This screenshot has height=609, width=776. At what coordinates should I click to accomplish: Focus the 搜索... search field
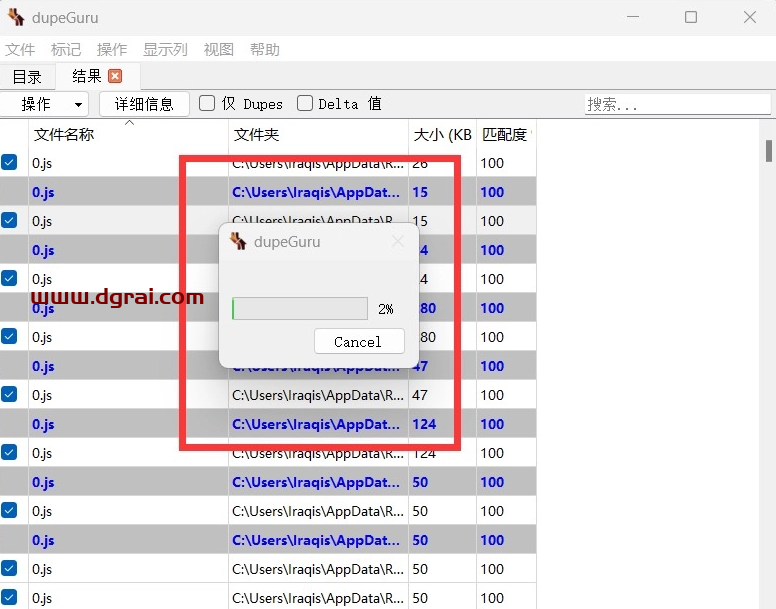(x=678, y=104)
